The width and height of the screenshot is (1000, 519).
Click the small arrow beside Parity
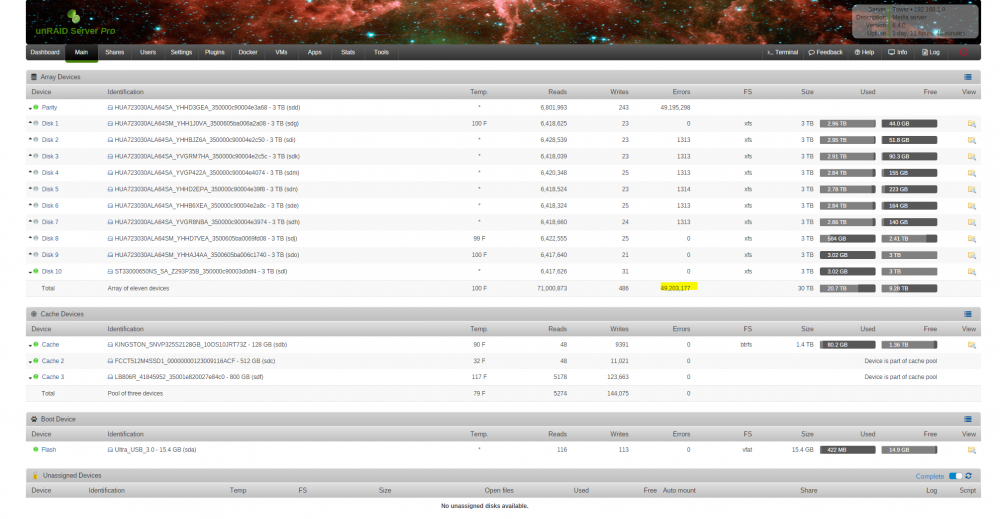pyautogui.click(x=30, y=108)
